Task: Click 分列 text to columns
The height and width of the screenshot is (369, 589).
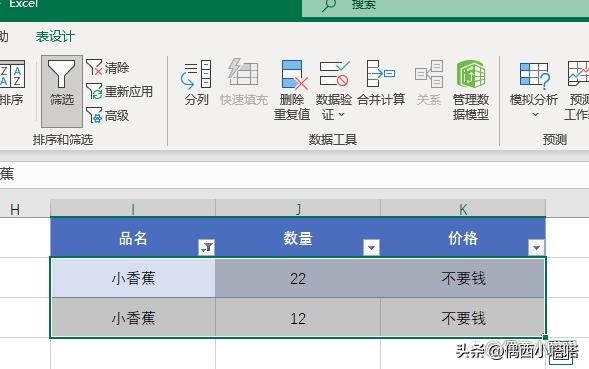Action: pyautogui.click(x=196, y=83)
